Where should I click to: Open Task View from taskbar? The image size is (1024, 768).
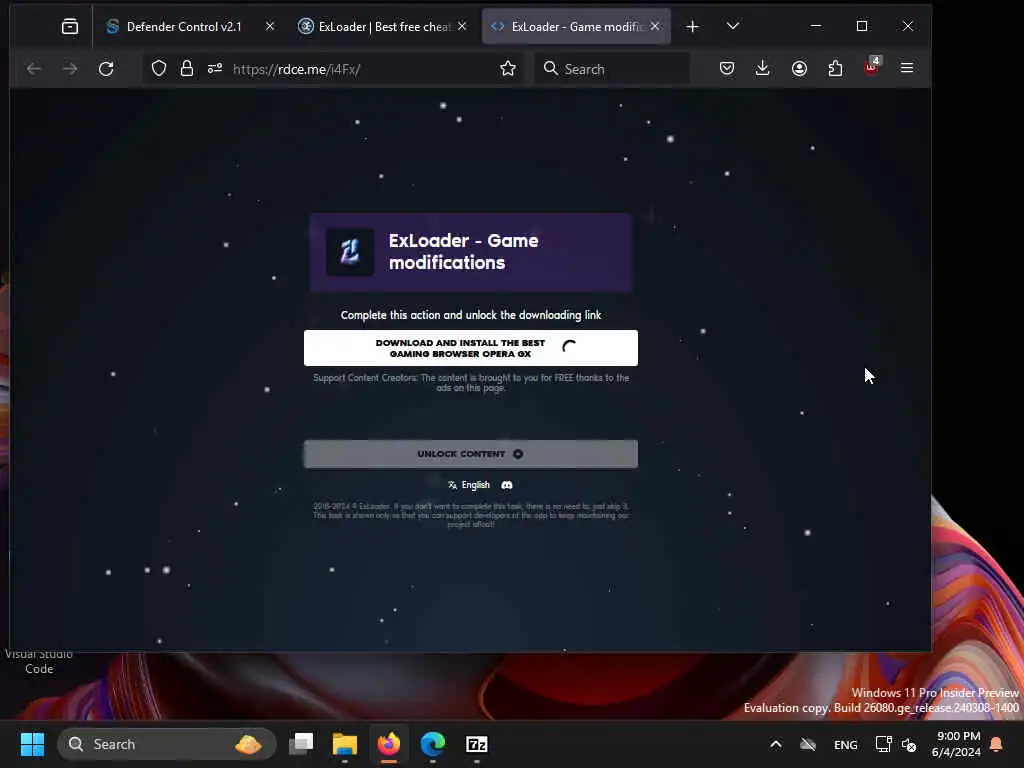[301, 744]
